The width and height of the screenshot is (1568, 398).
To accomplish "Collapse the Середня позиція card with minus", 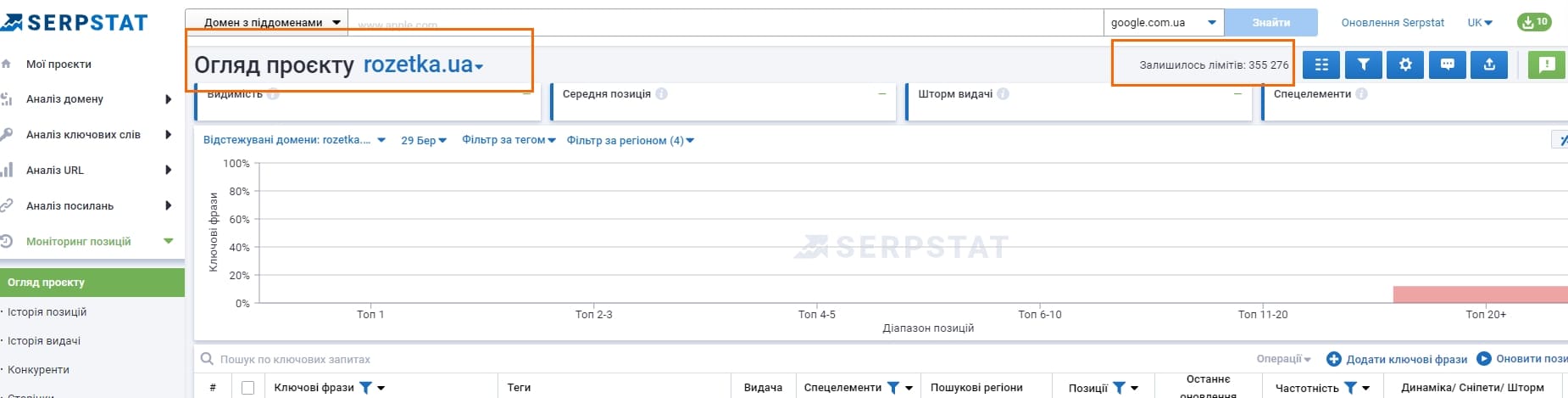I will click(882, 93).
